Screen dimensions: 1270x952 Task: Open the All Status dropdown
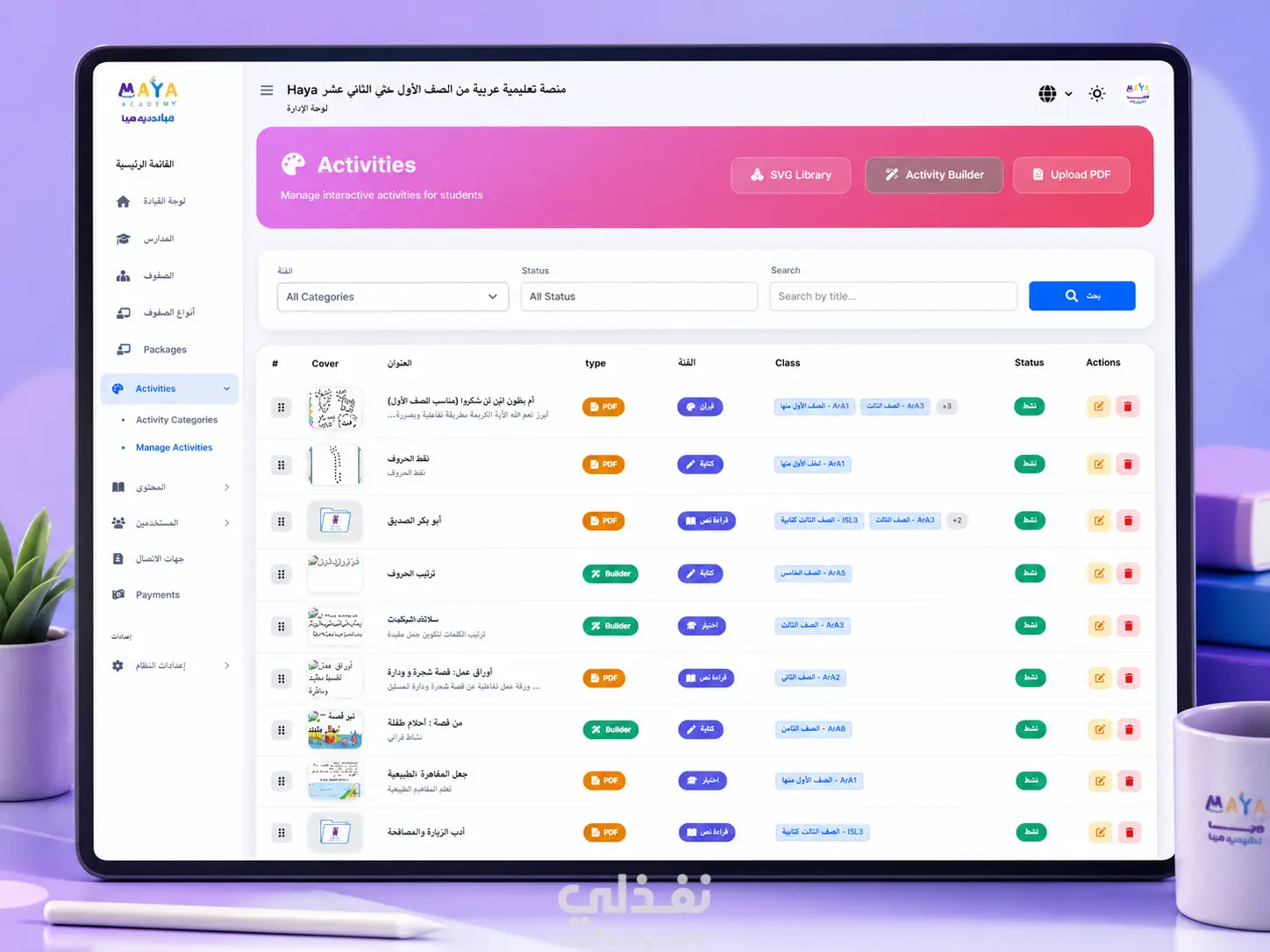click(x=639, y=296)
